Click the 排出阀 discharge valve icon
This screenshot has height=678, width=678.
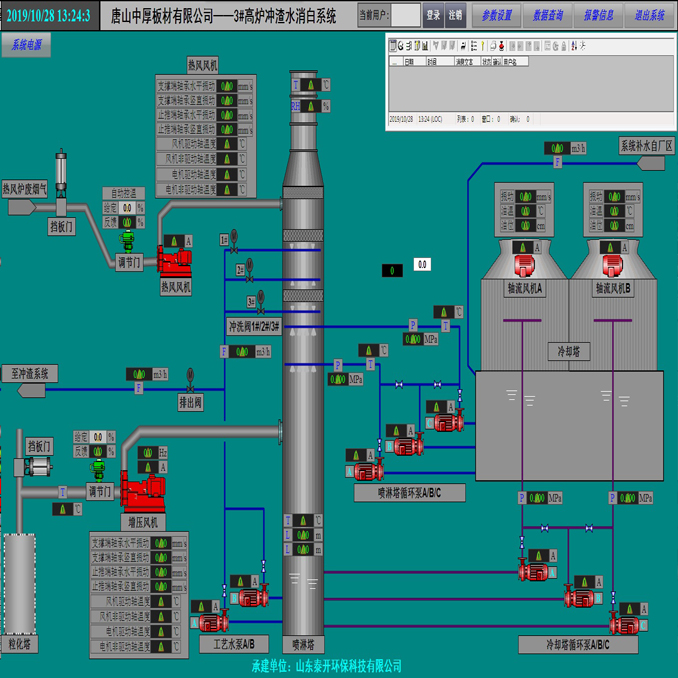[x=190, y=380]
